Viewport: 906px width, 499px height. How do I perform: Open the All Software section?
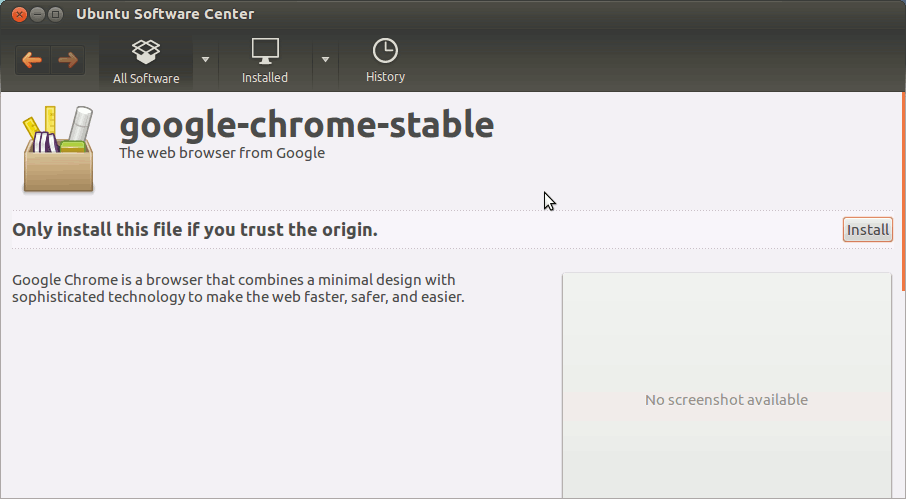pos(146,62)
